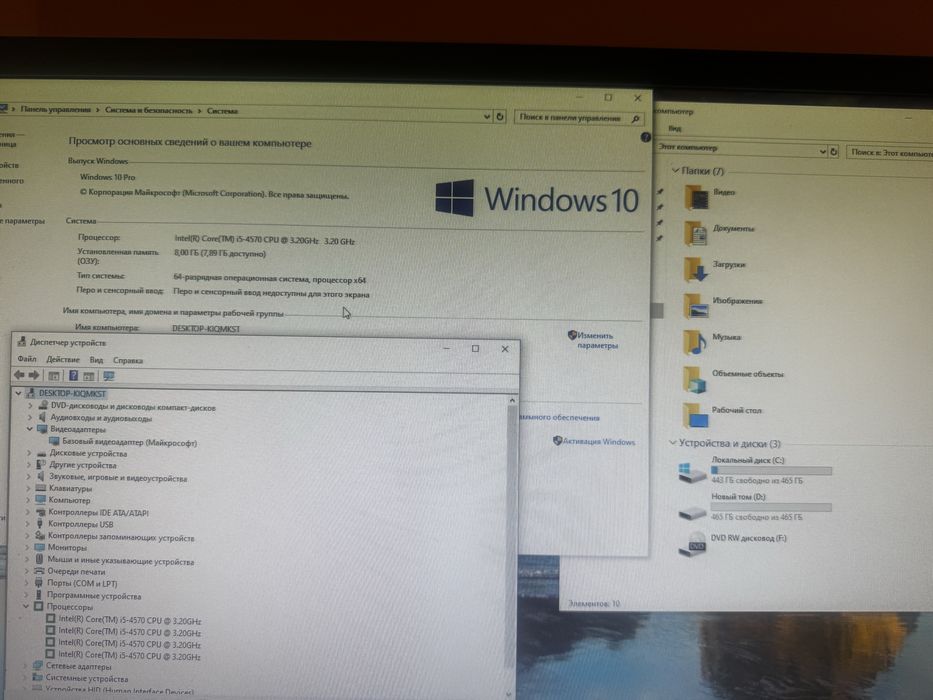Click the blue Help icon in Device Manager toolbar
This screenshot has width=933, height=700.
(x=73, y=376)
